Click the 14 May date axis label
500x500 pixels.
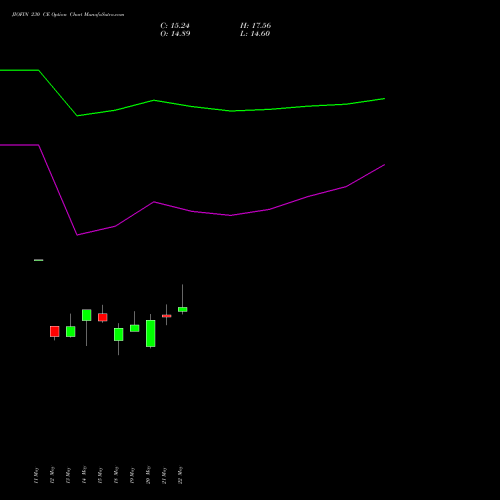click(84, 475)
